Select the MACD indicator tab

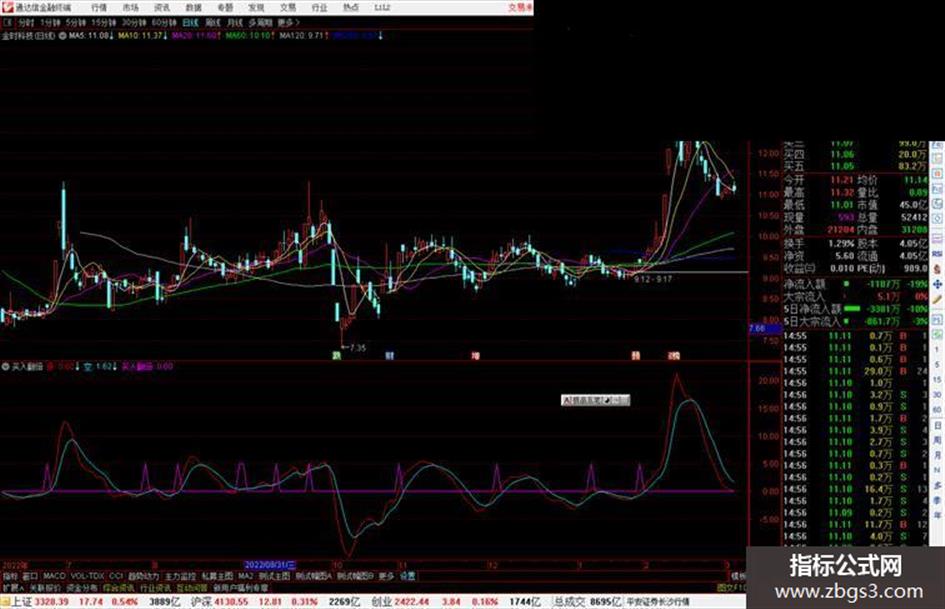[54, 576]
